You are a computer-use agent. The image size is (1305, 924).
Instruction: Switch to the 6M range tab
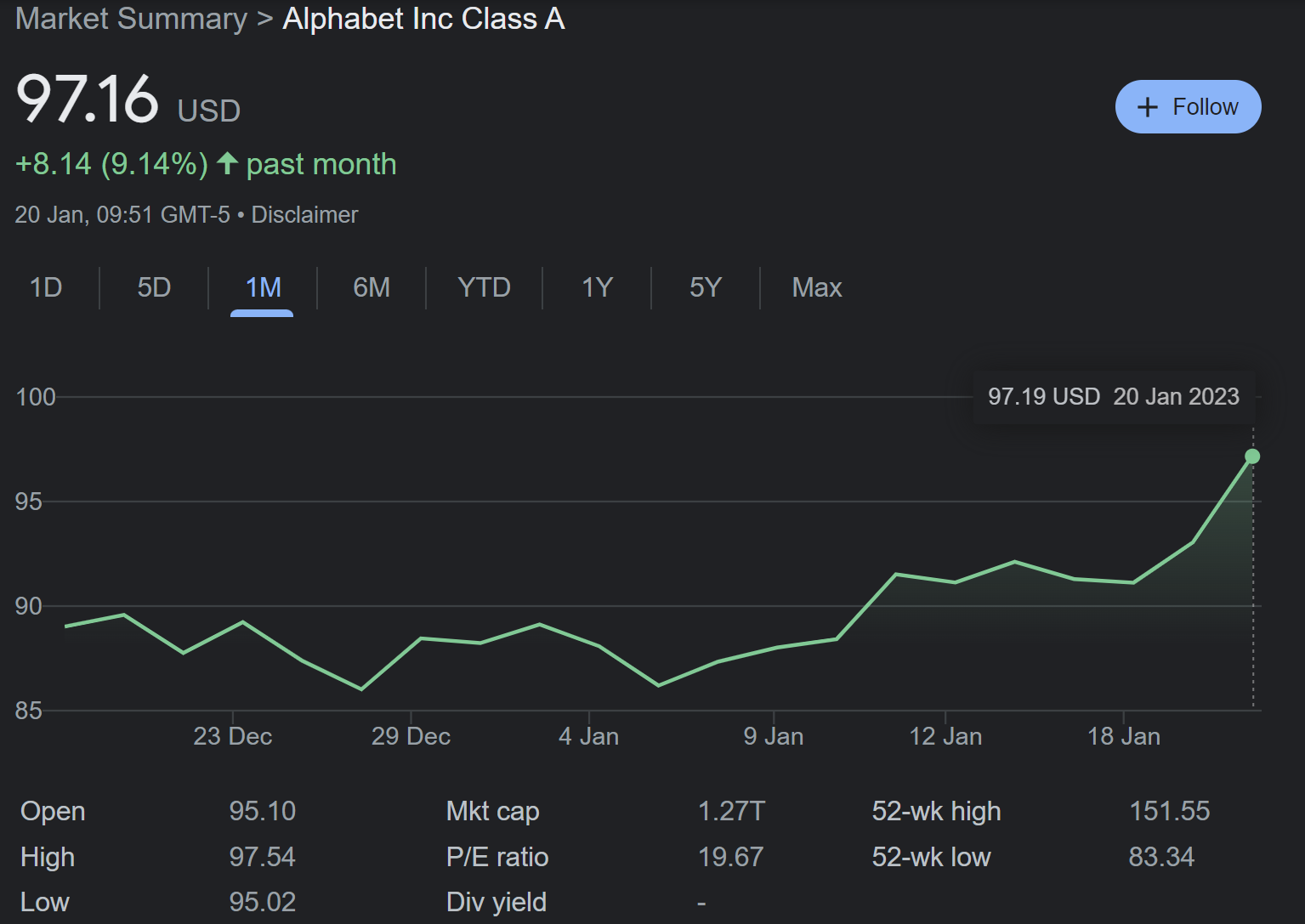point(372,287)
